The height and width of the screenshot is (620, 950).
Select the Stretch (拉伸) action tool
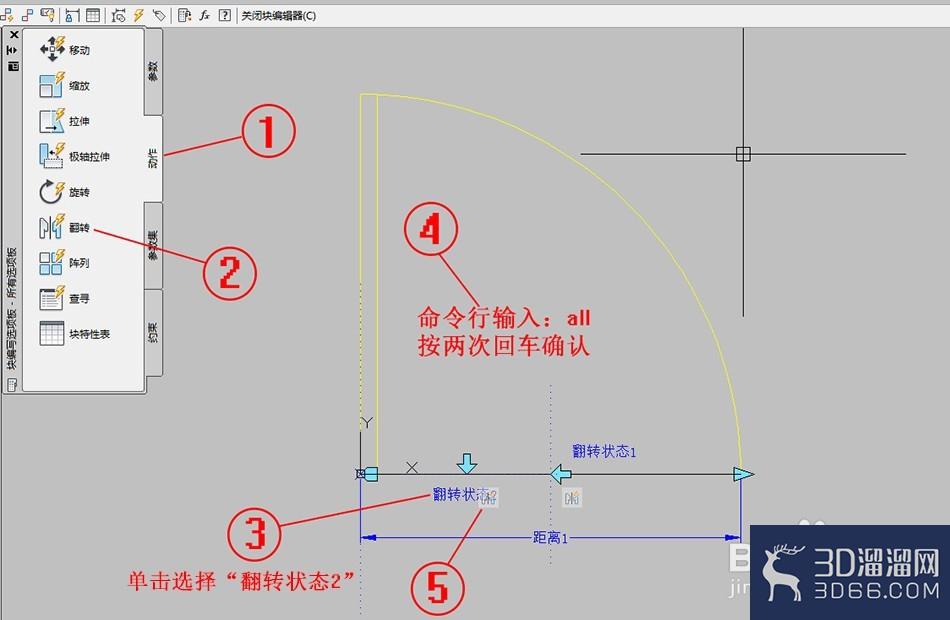(64, 121)
